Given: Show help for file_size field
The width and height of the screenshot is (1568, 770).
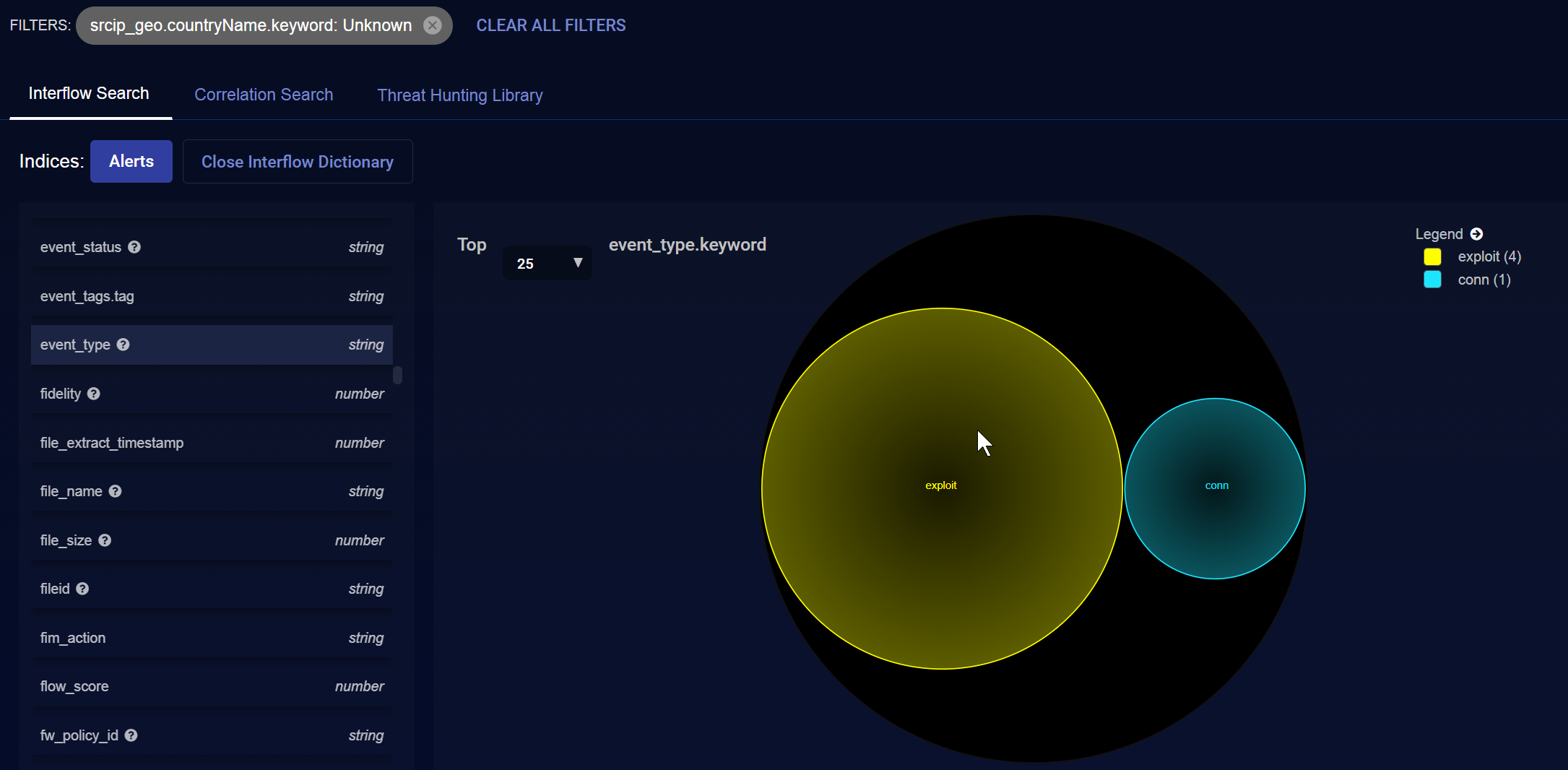Looking at the screenshot, I should [105, 540].
